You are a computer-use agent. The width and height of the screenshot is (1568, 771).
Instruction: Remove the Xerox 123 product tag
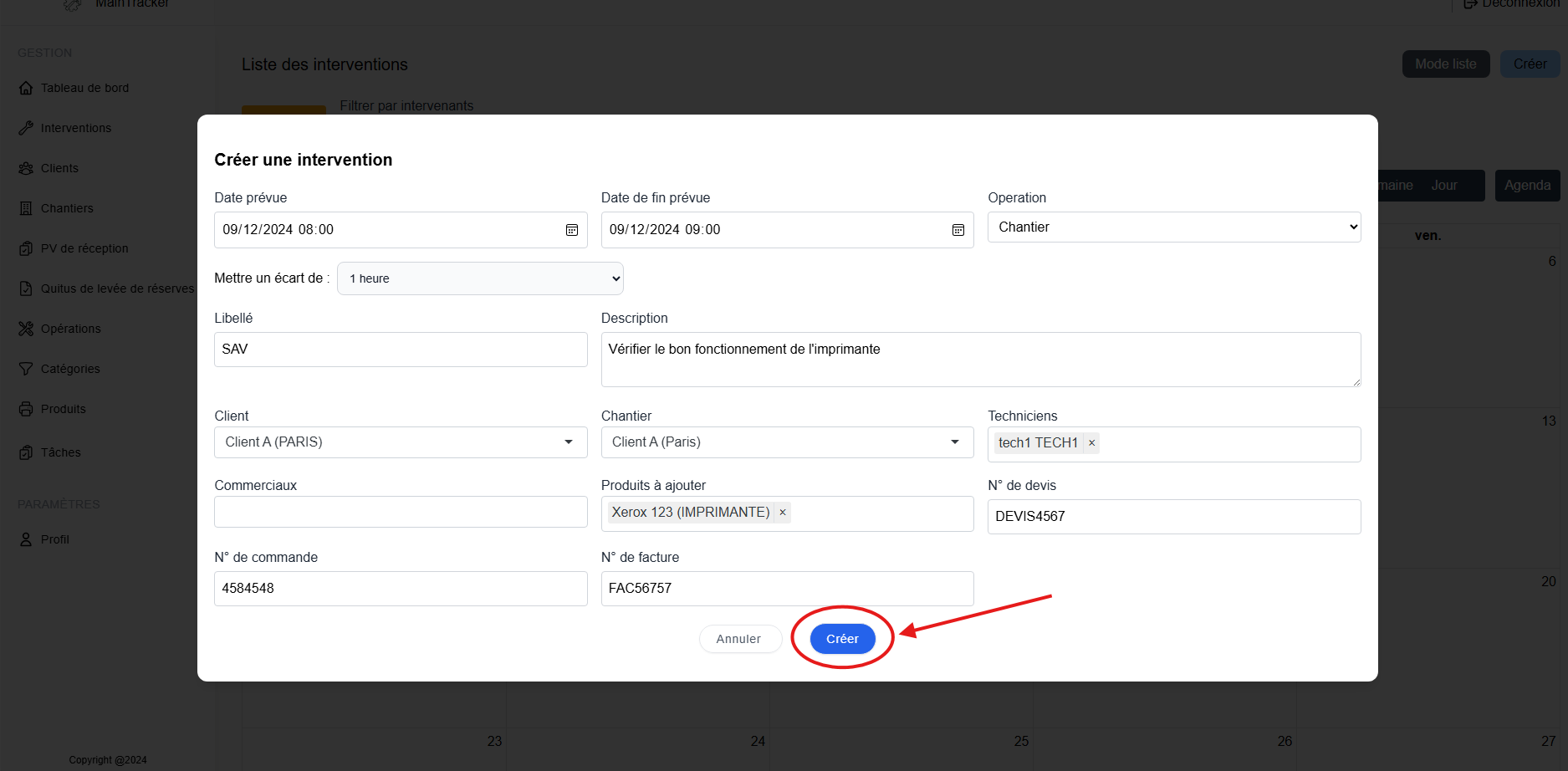click(x=783, y=513)
